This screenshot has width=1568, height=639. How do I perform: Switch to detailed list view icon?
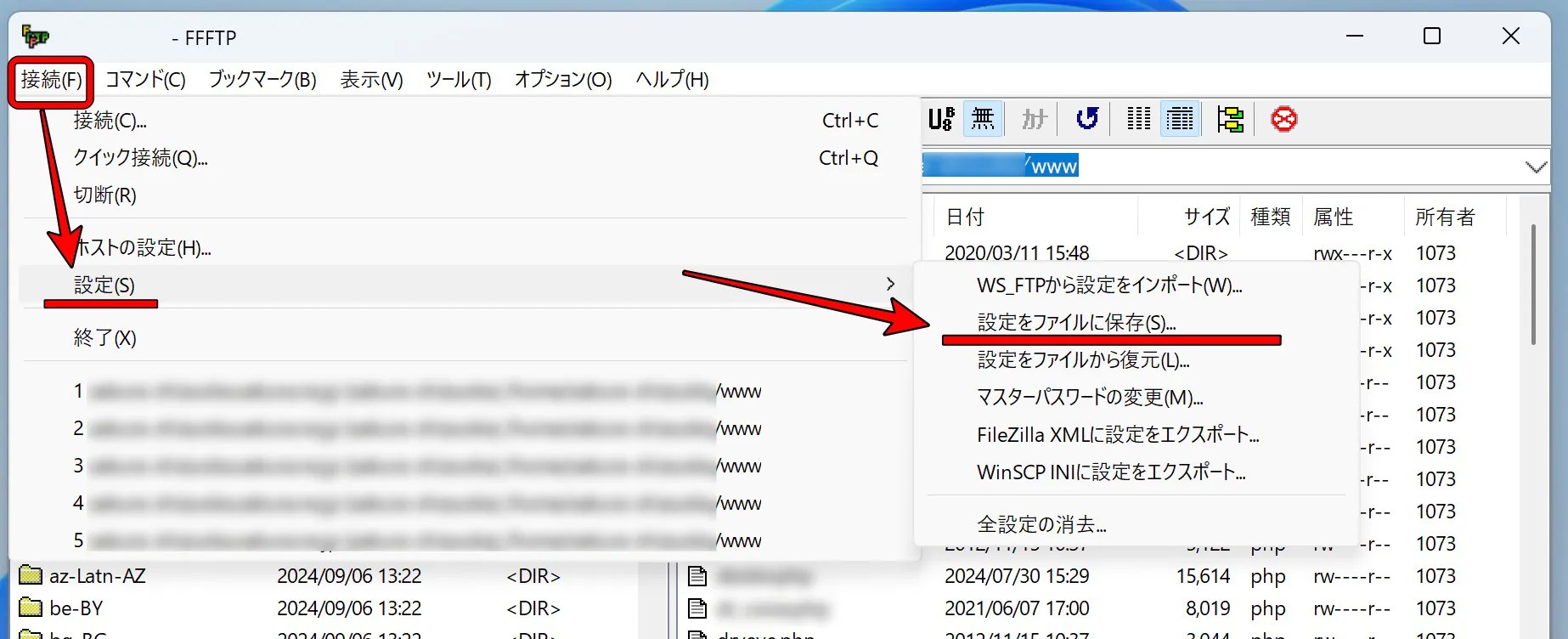click(x=1180, y=120)
